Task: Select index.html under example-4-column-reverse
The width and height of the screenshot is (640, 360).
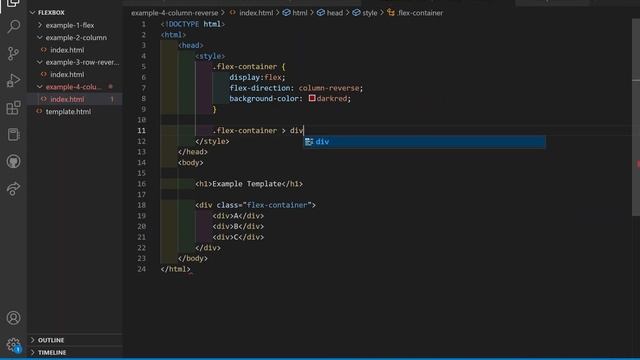Action: [67, 99]
